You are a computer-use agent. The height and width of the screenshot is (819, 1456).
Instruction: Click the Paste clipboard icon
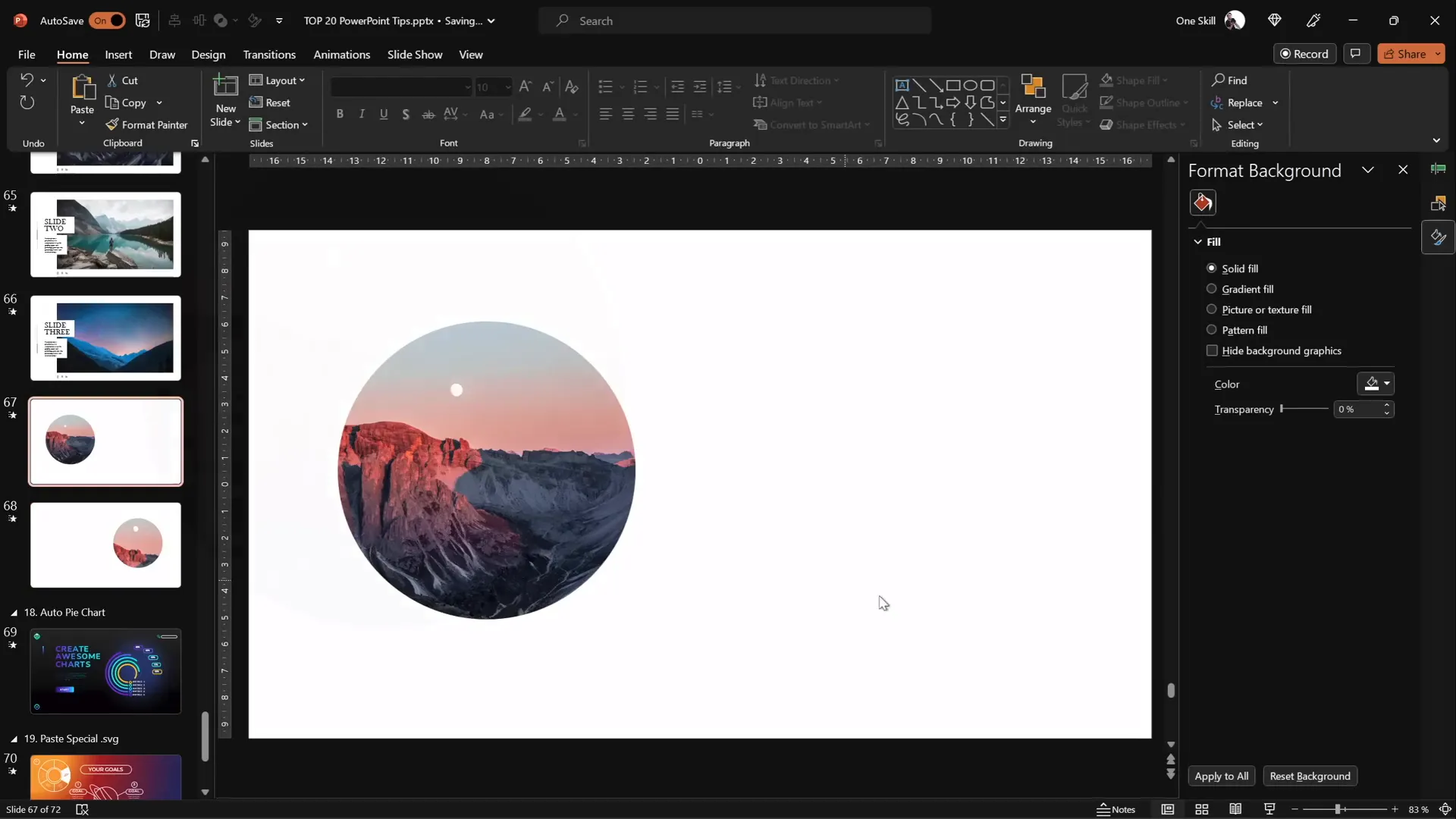[82, 88]
